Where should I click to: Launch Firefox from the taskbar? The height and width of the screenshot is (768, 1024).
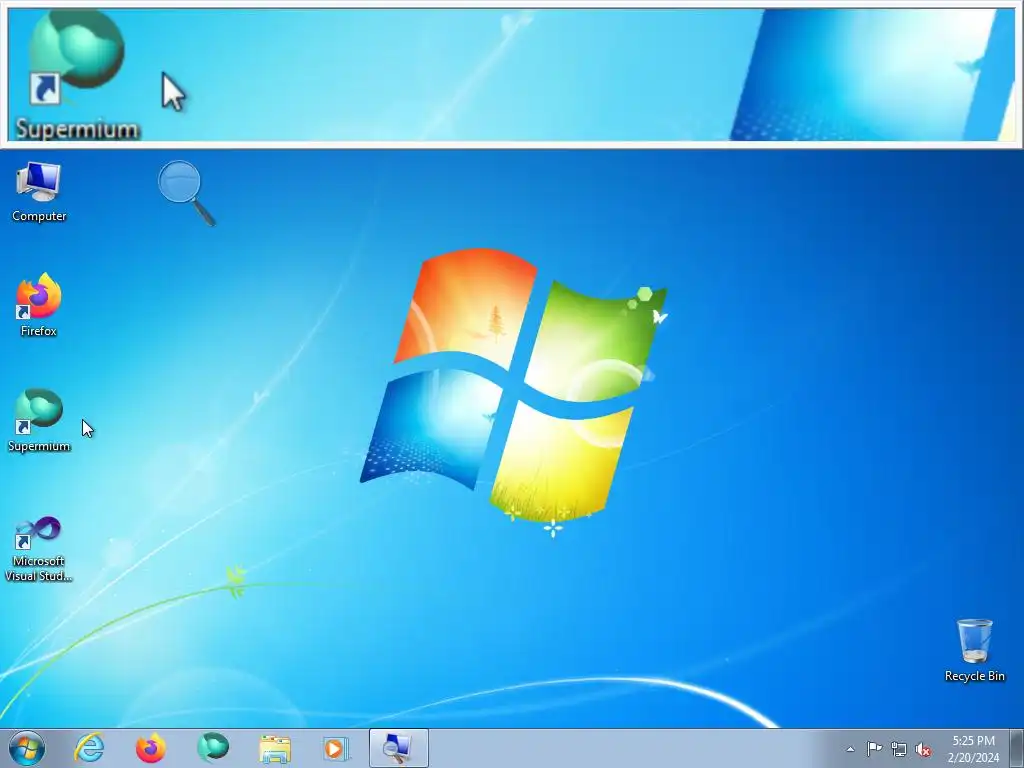click(150, 748)
